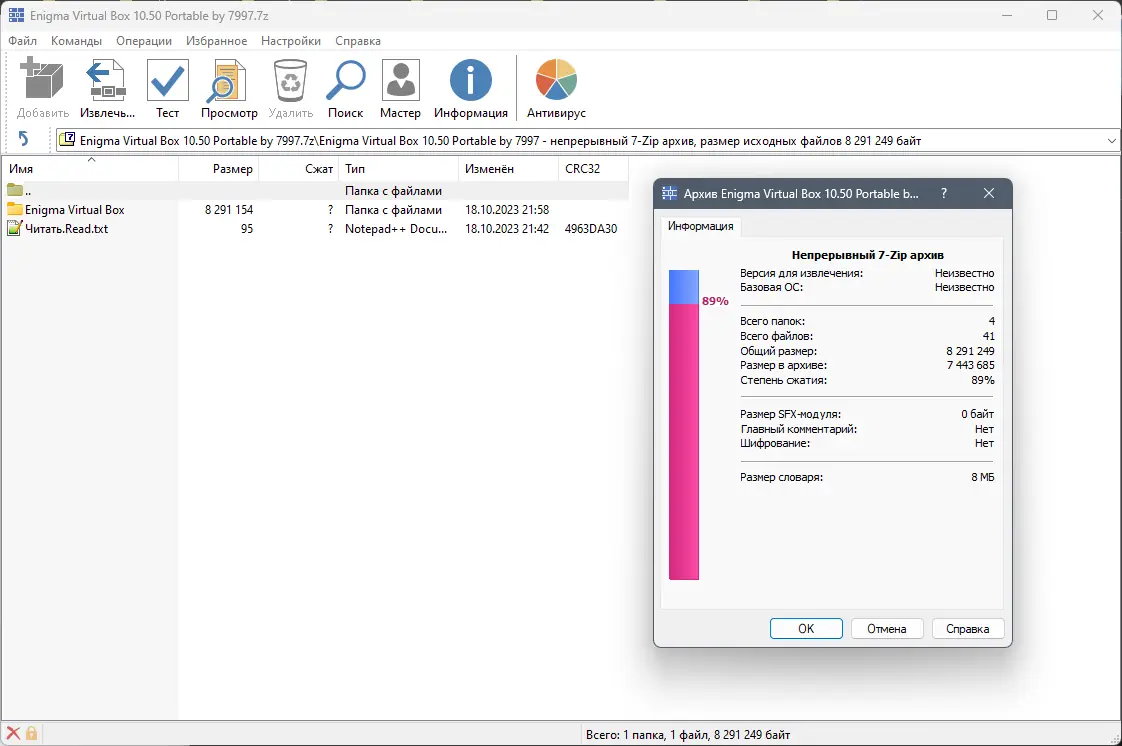The image size is (1122, 746).
Task: Click the Общий размер value 8 291 249
Action: point(970,351)
